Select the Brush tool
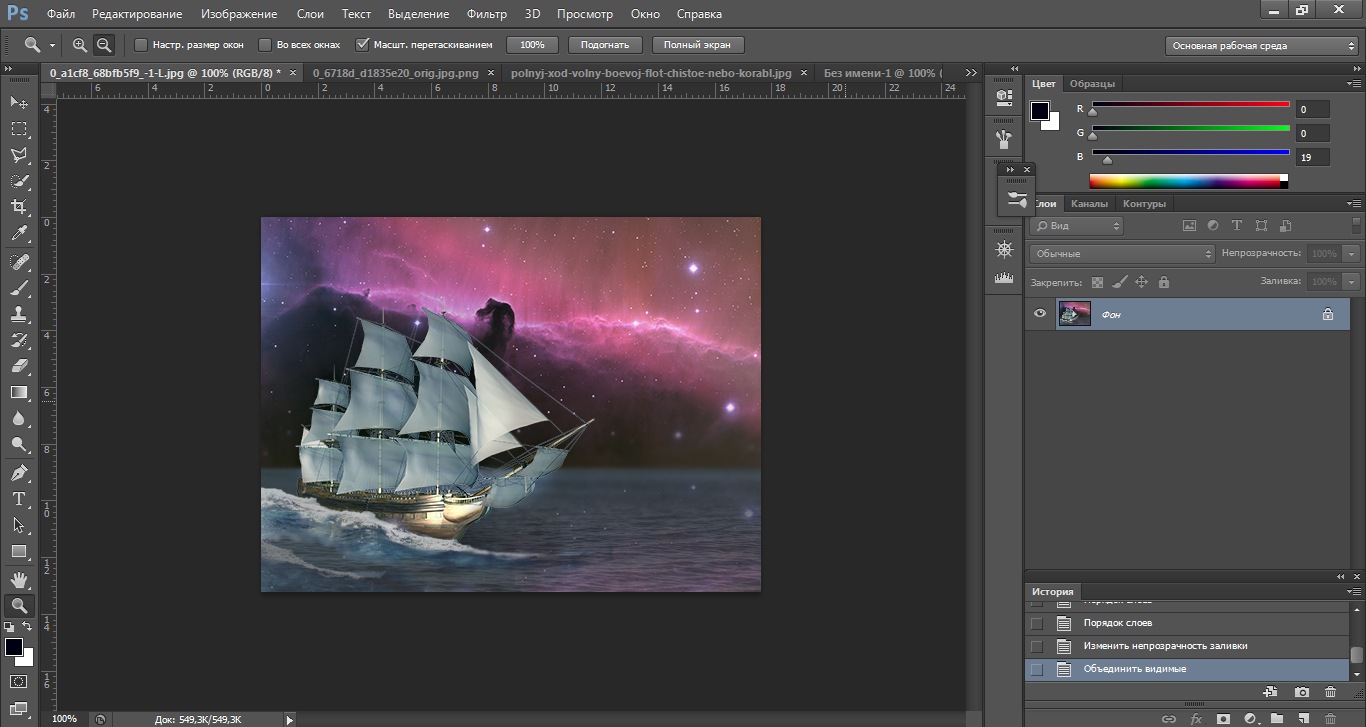The image size is (1366, 727). tap(19, 288)
